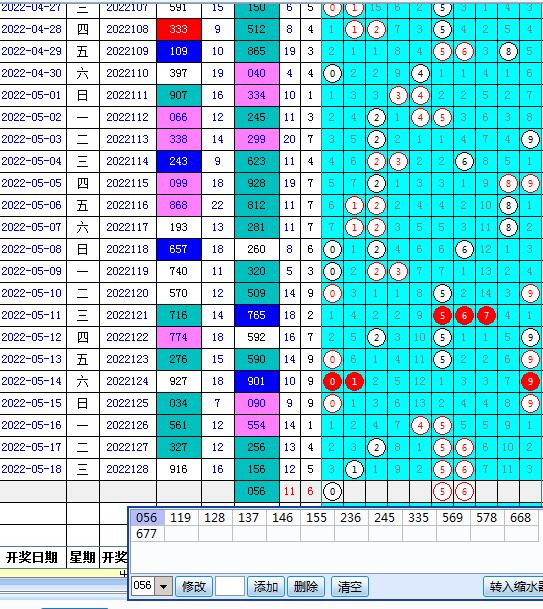This screenshot has height=609, width=543.
Task: Click the 添加 button
Action: pos(266,586)
